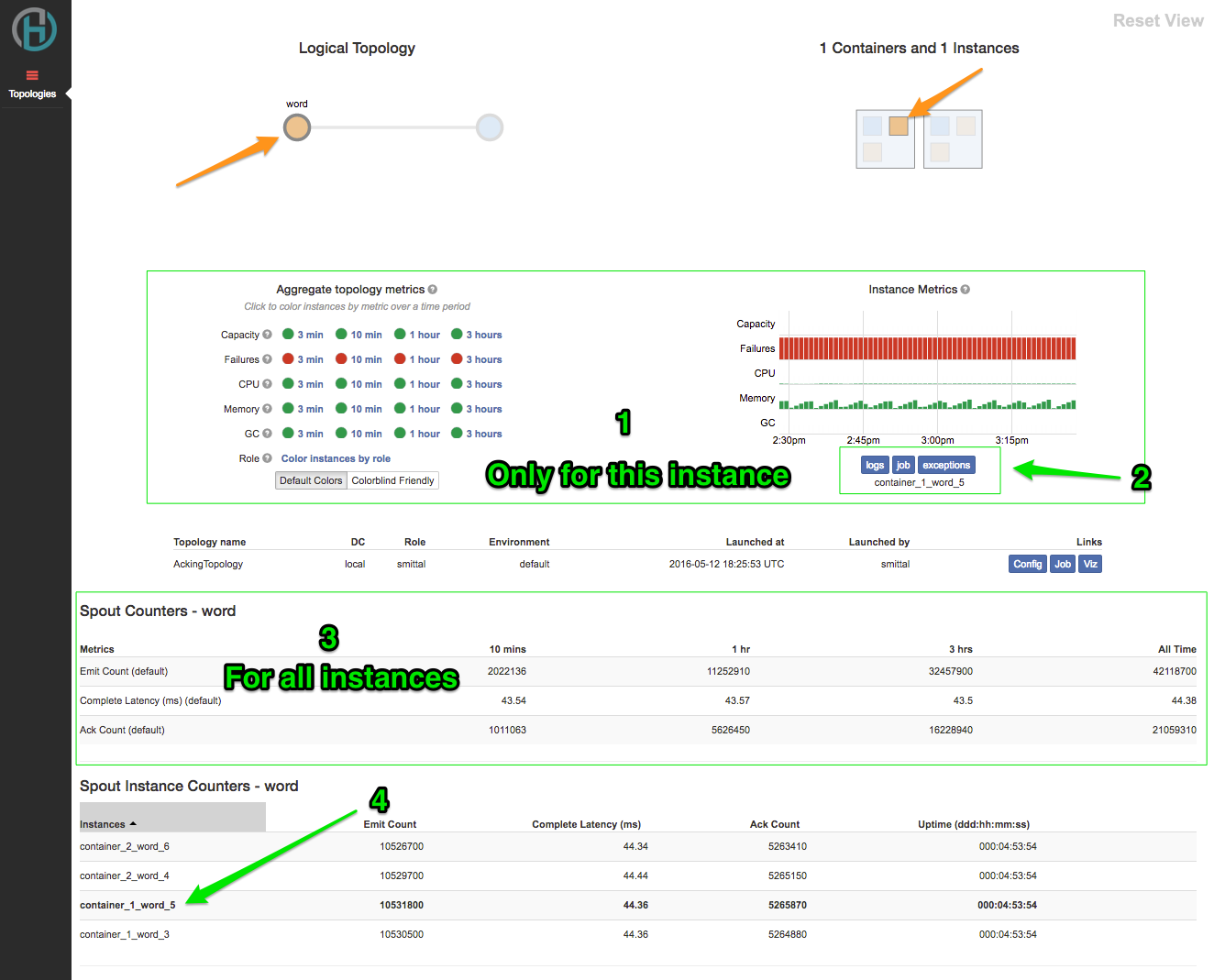Open job page for container_1_word_5 instance

click(x=903, y=465)
